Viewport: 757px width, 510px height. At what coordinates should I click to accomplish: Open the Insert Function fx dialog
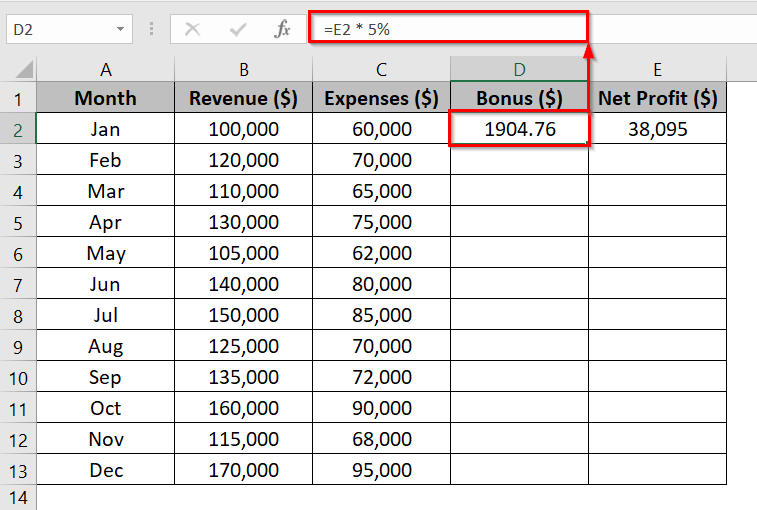(282, 29)
